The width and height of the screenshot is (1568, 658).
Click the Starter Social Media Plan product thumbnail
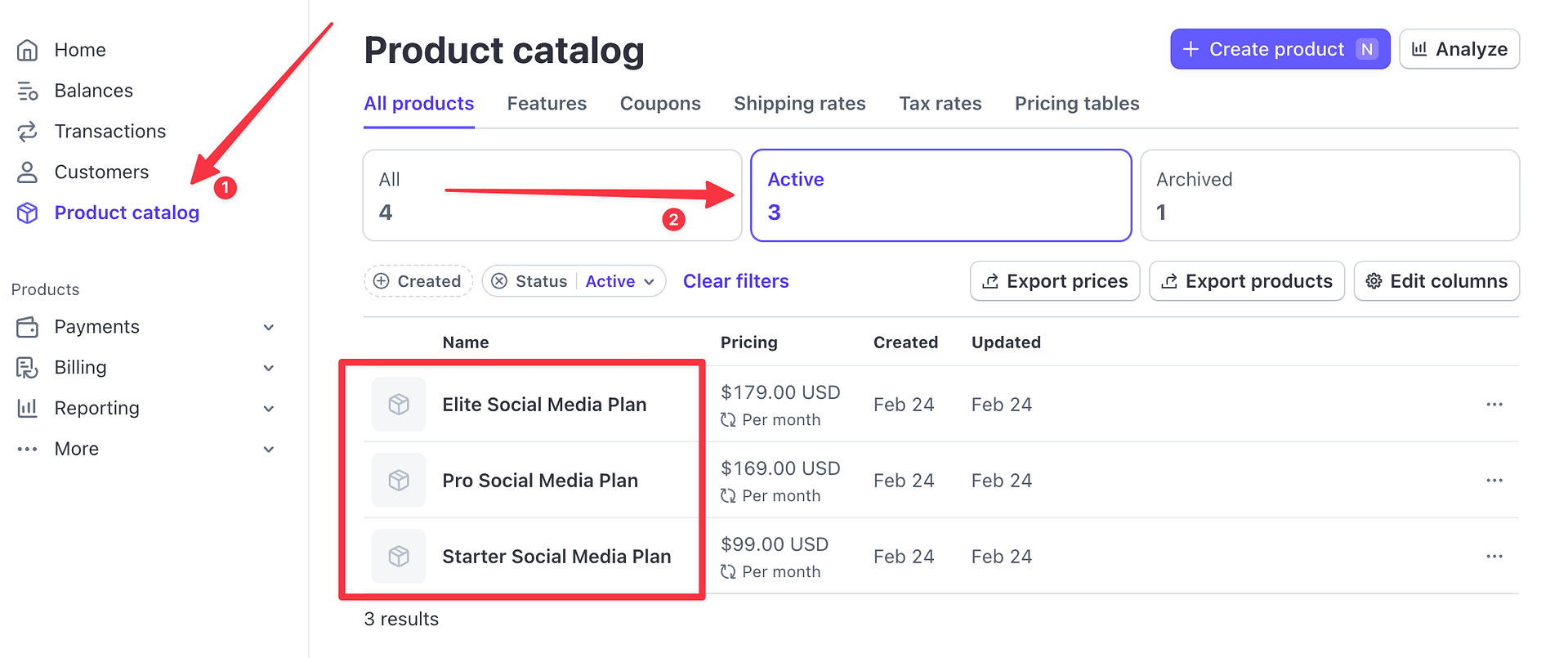(x=399, y=556)
